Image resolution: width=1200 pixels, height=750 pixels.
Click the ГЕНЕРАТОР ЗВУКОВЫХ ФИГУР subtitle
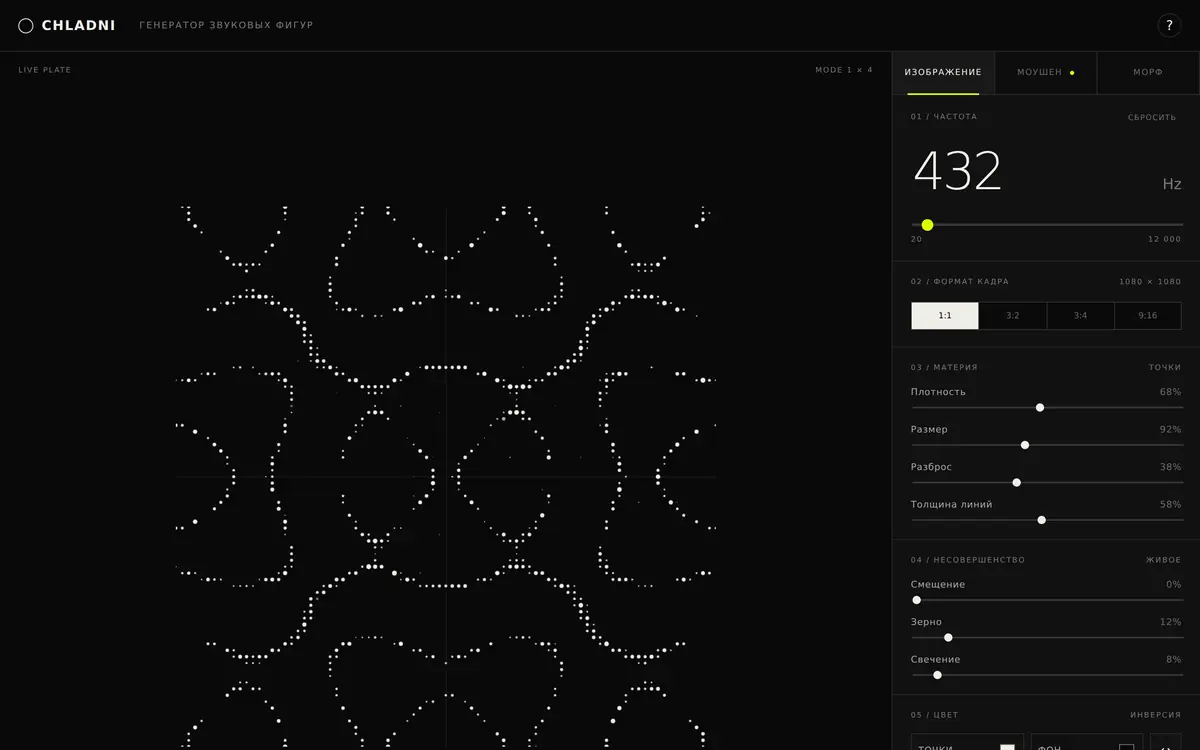point(226,25)
